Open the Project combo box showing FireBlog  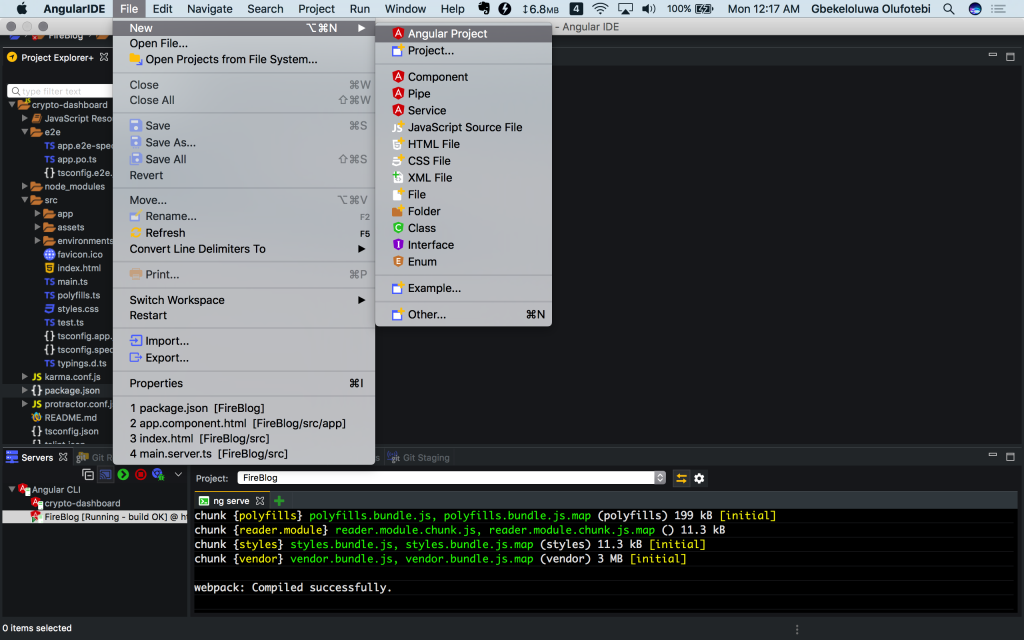(x=451, y=478)
